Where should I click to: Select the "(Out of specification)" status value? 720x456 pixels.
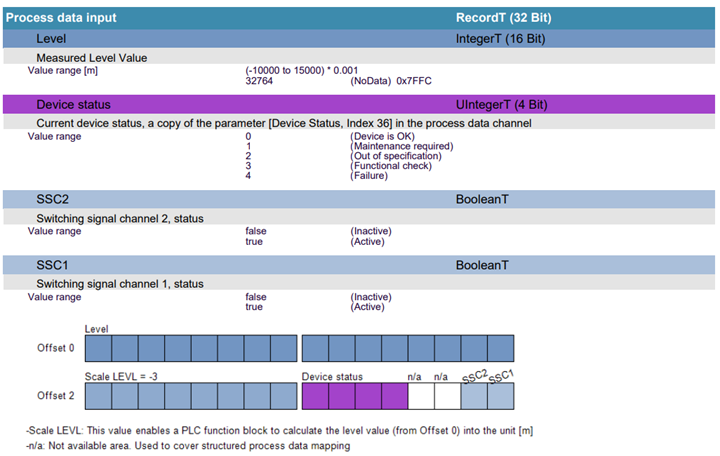click(x=395, y=156)
